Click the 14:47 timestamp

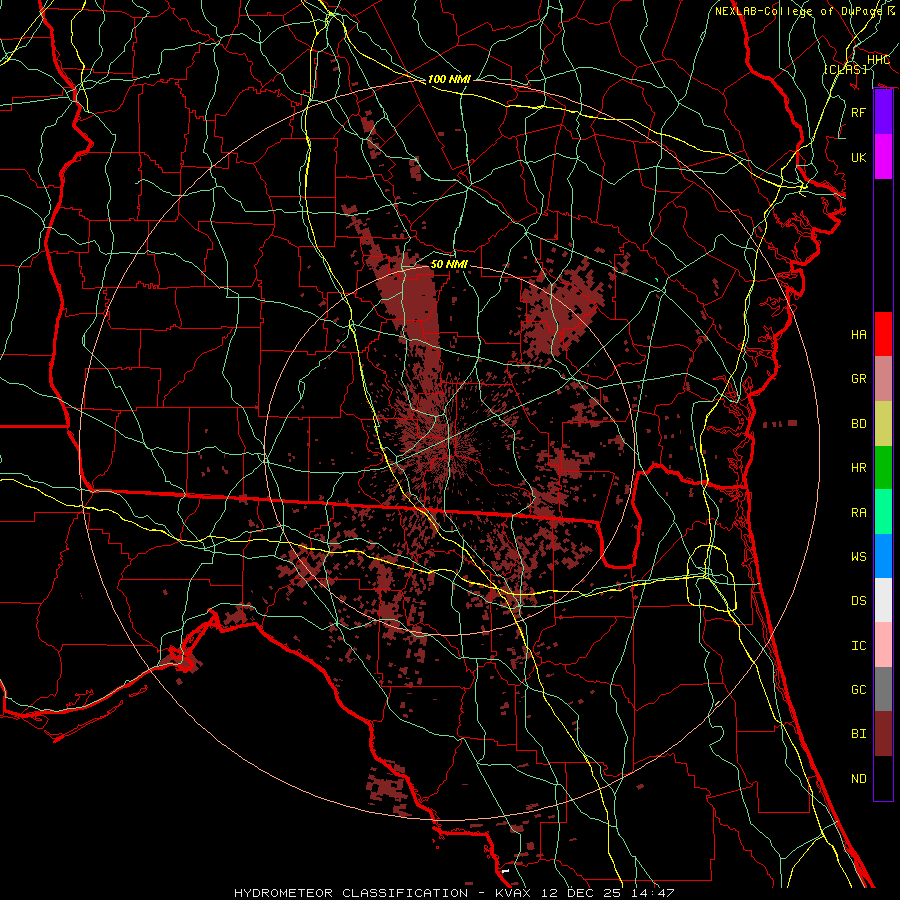click(651, 893)
